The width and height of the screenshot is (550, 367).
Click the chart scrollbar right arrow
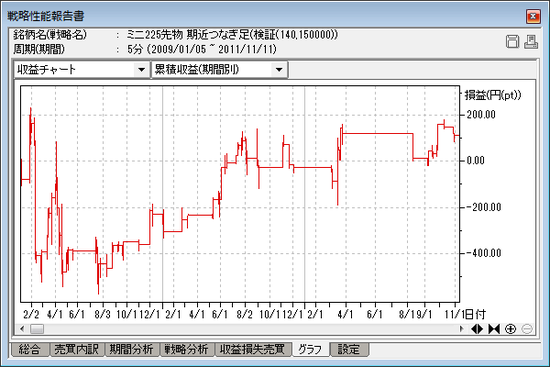pos(462,329)
